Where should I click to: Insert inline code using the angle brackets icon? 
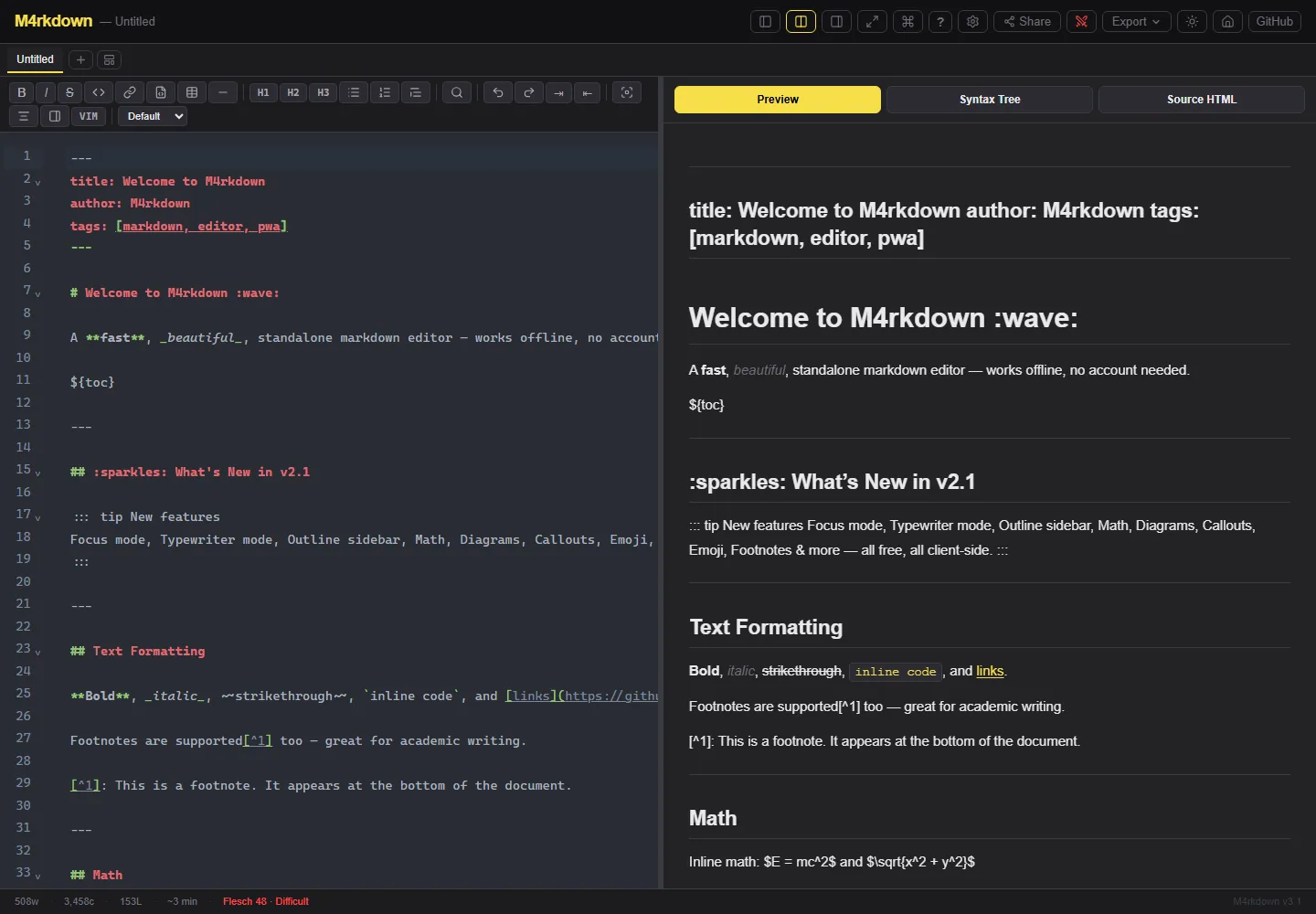click(99, 92)
